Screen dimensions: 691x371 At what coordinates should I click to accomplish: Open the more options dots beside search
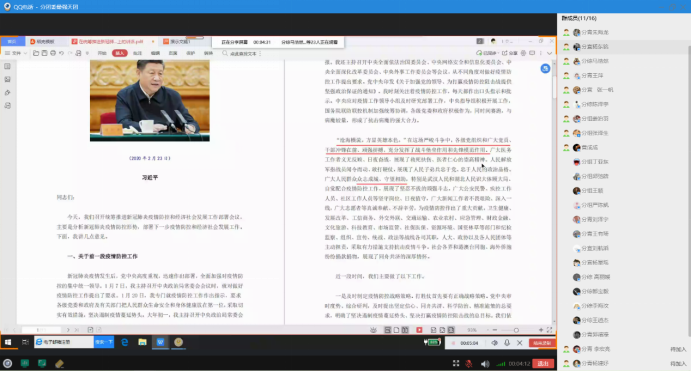point(260,53)
